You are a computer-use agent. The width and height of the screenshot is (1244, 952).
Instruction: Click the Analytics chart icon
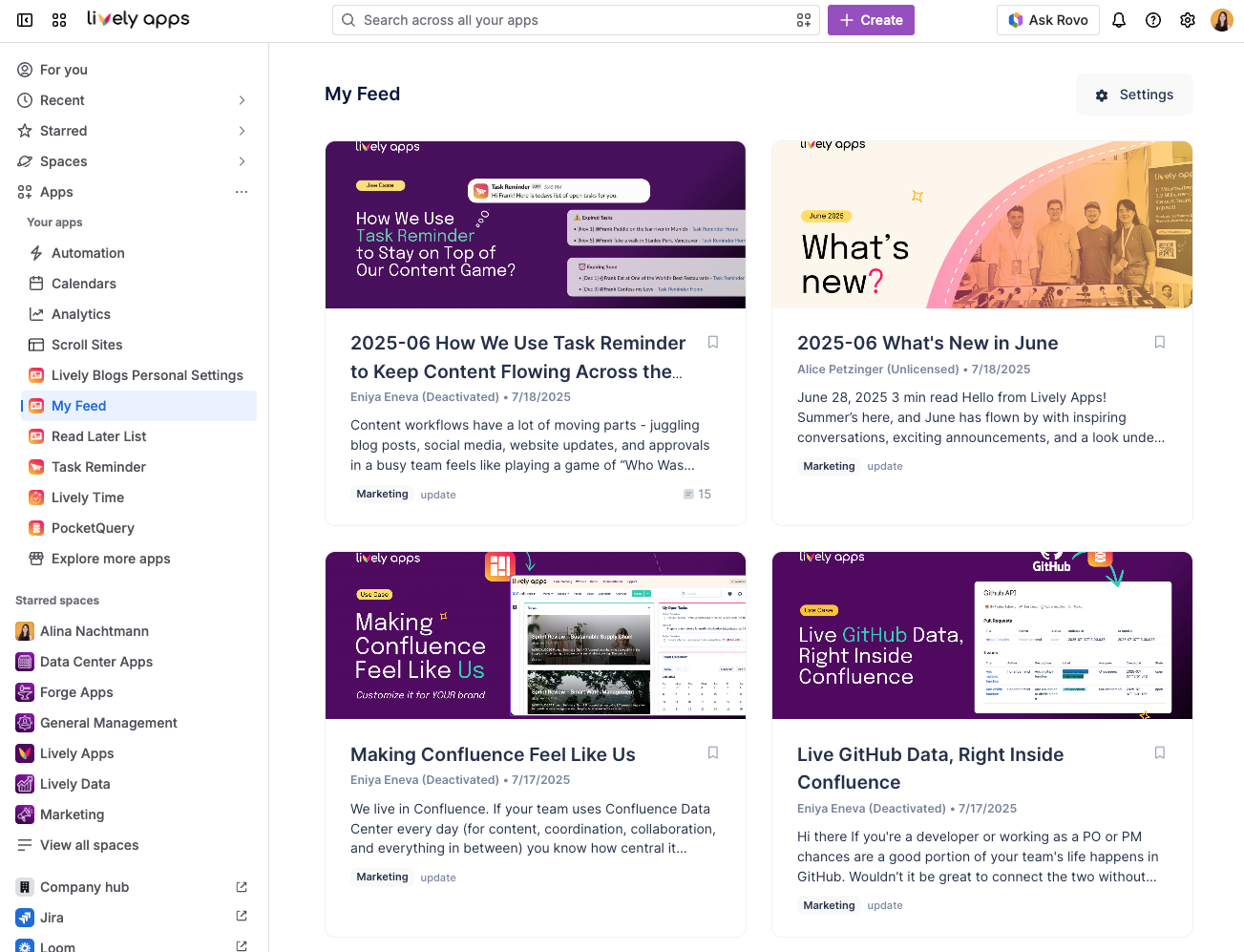click(x=36, y=314)
